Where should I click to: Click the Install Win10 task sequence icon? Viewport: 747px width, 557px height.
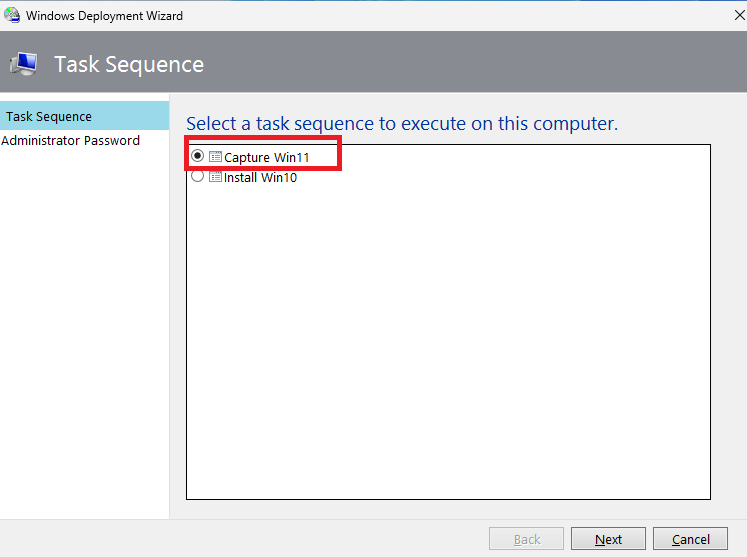click(x=215, y=177)
